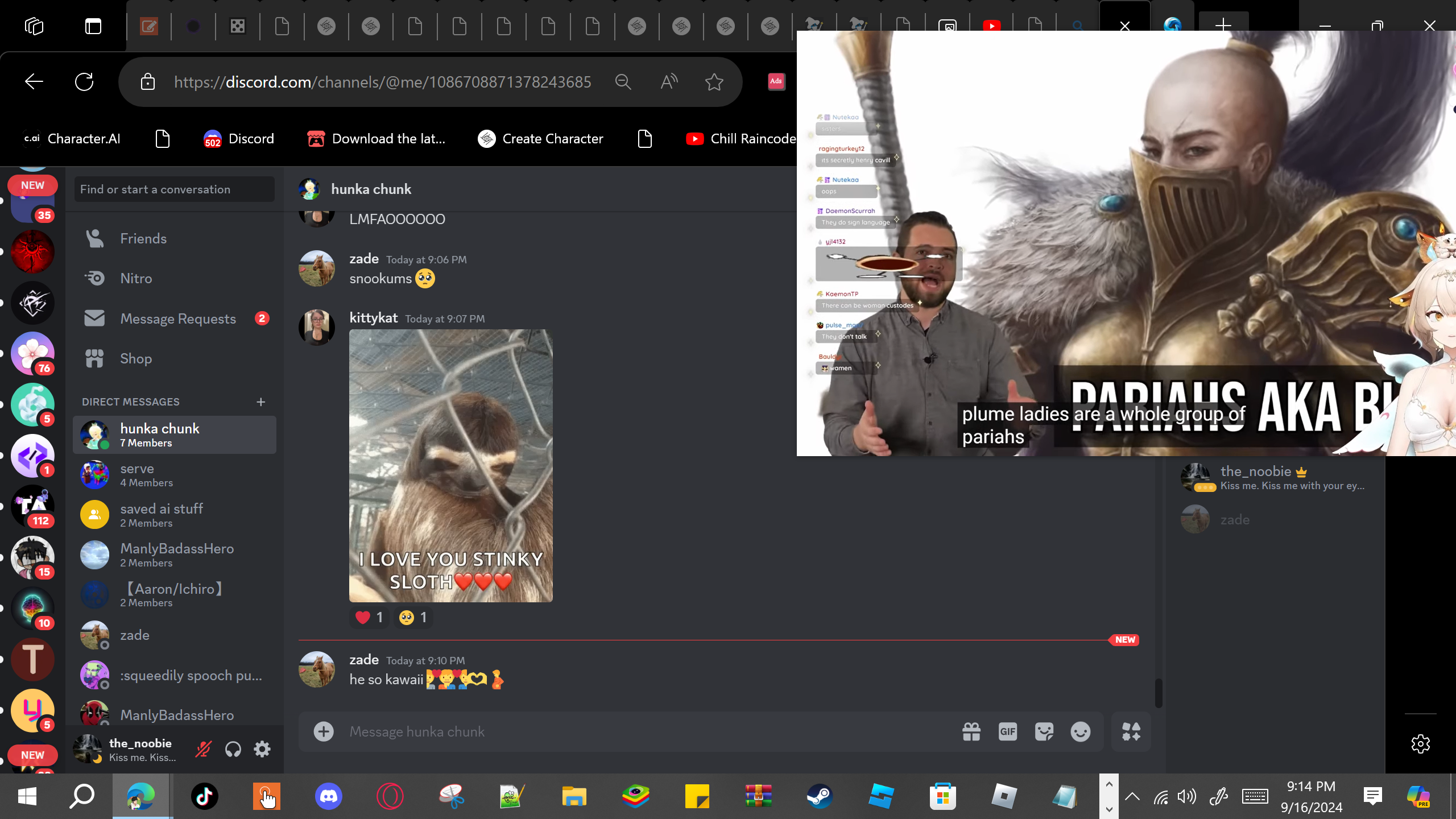Open the red server icon with symbol
This screenshot has height=819, width=1456.
coord(33,251)
